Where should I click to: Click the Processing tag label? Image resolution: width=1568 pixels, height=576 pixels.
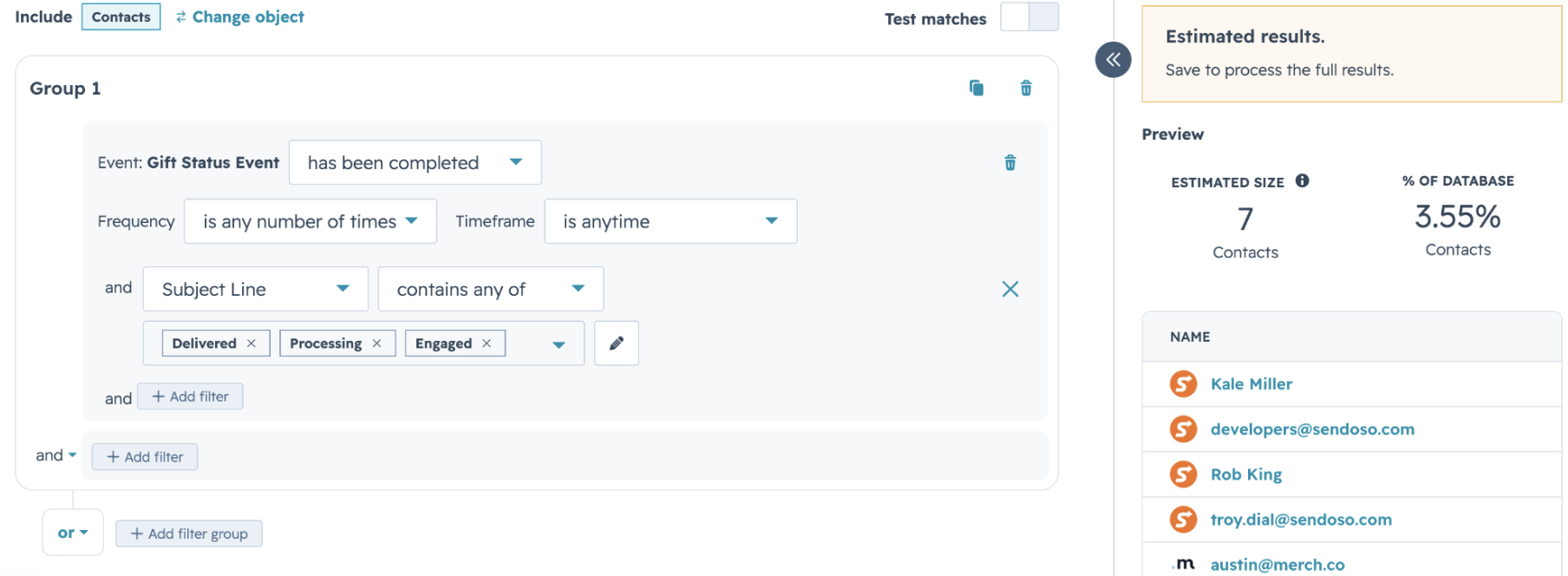coord(326,344)
